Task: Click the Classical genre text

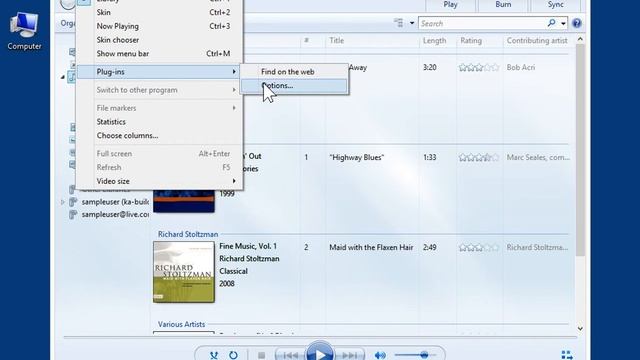Action: [x=233, y=271]
